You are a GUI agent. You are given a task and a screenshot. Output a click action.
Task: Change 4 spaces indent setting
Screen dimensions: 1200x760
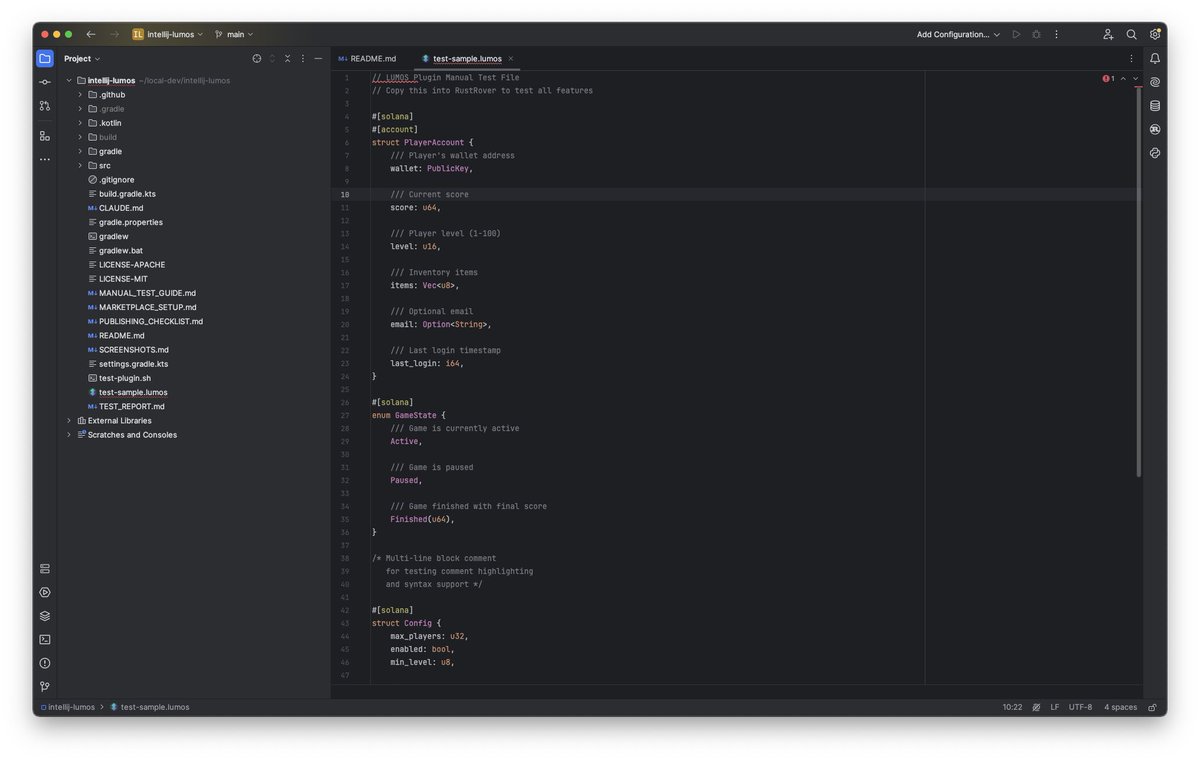(1120, 707)
